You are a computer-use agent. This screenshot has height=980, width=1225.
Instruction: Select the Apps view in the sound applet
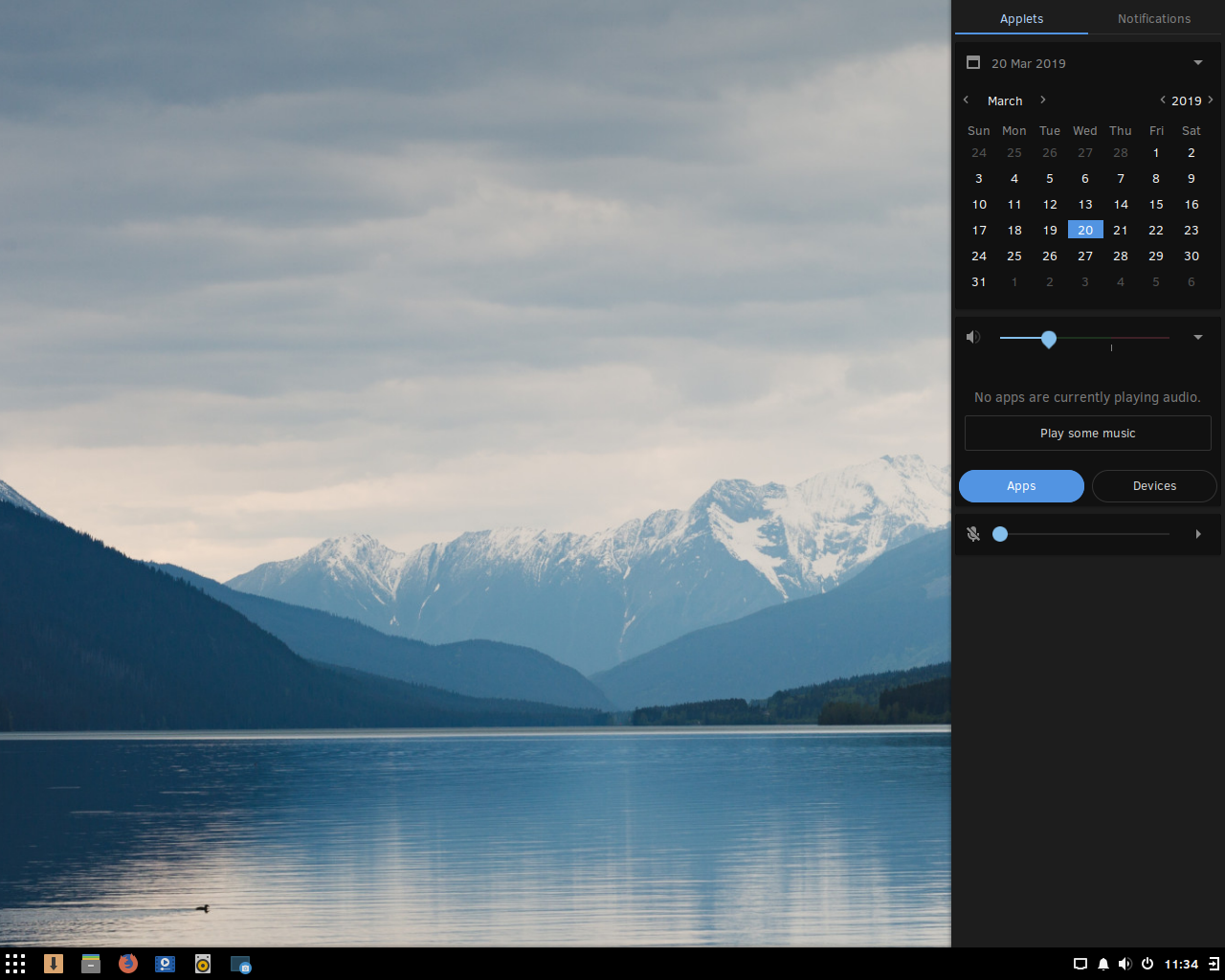(x=1021, y=486)
